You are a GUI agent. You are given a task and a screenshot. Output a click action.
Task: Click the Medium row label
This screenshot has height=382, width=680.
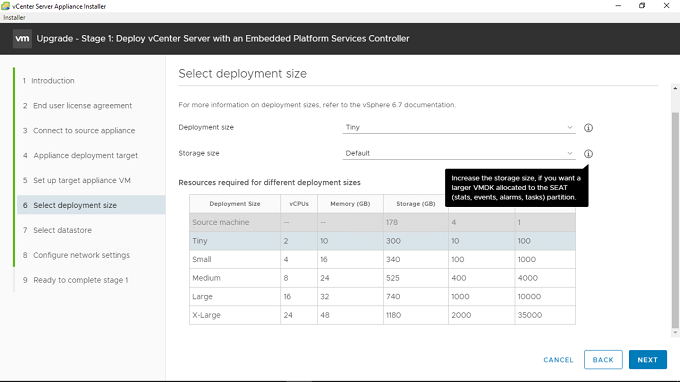[206, 278]
